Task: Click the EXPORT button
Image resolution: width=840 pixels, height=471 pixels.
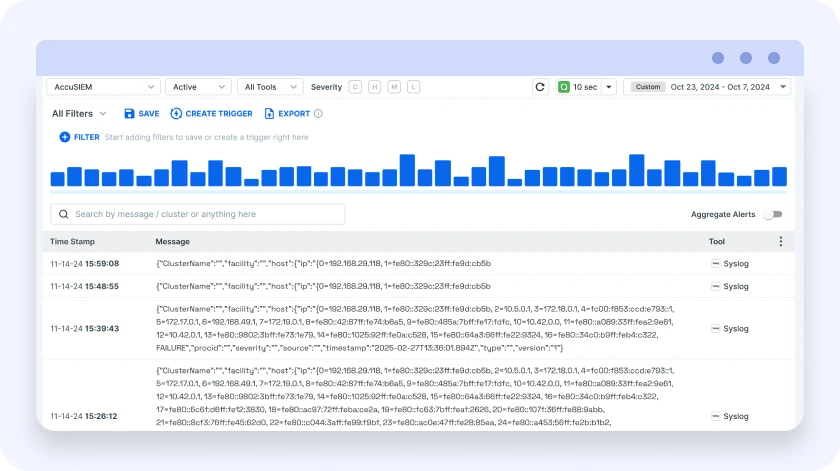Action: [x=288, y=114]
